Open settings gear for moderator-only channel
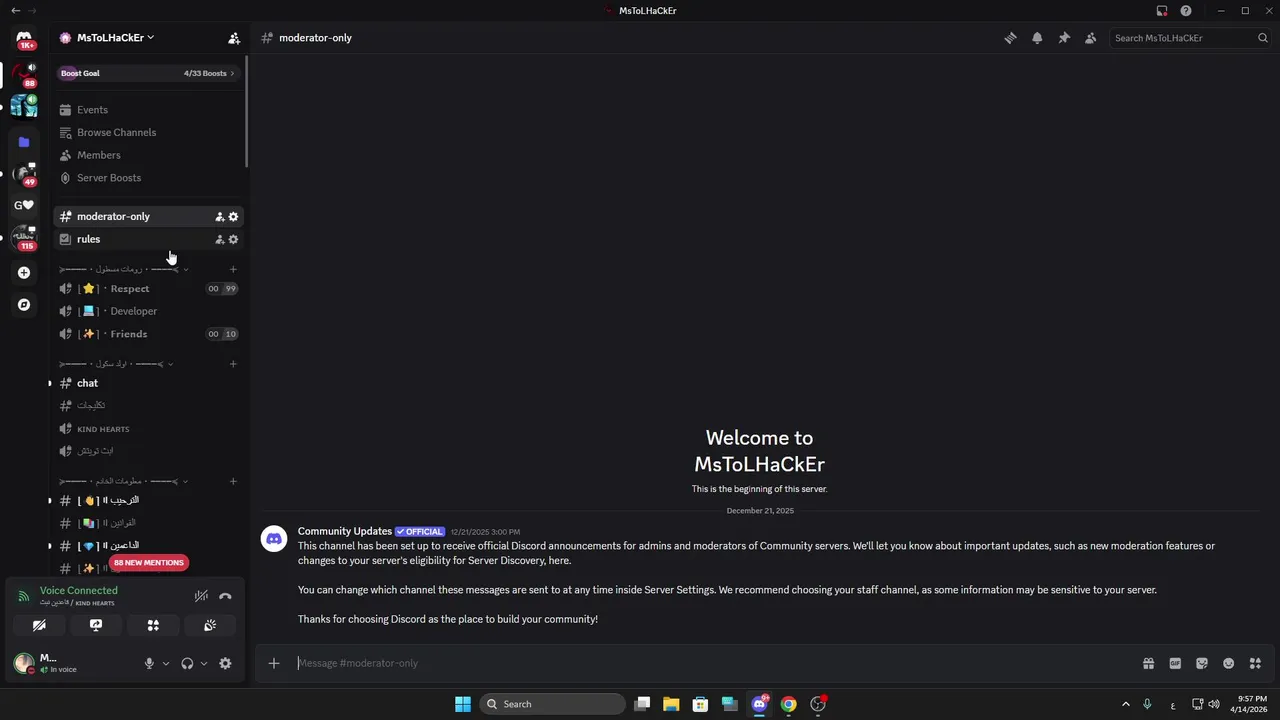 [233, 216]
